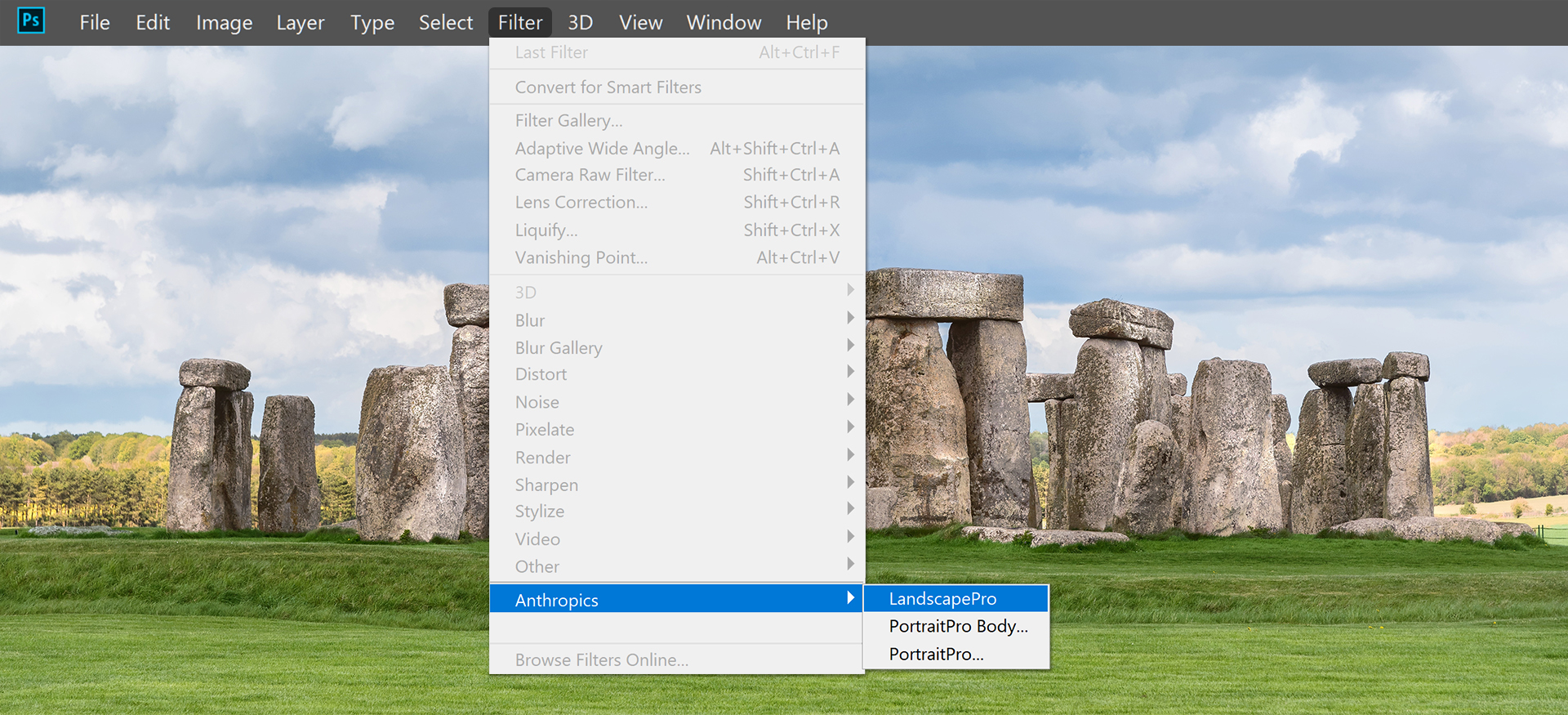Launch PortraitPro Body plugin
The width and height of the screenshot is (1568, 715).
point(958,627)
